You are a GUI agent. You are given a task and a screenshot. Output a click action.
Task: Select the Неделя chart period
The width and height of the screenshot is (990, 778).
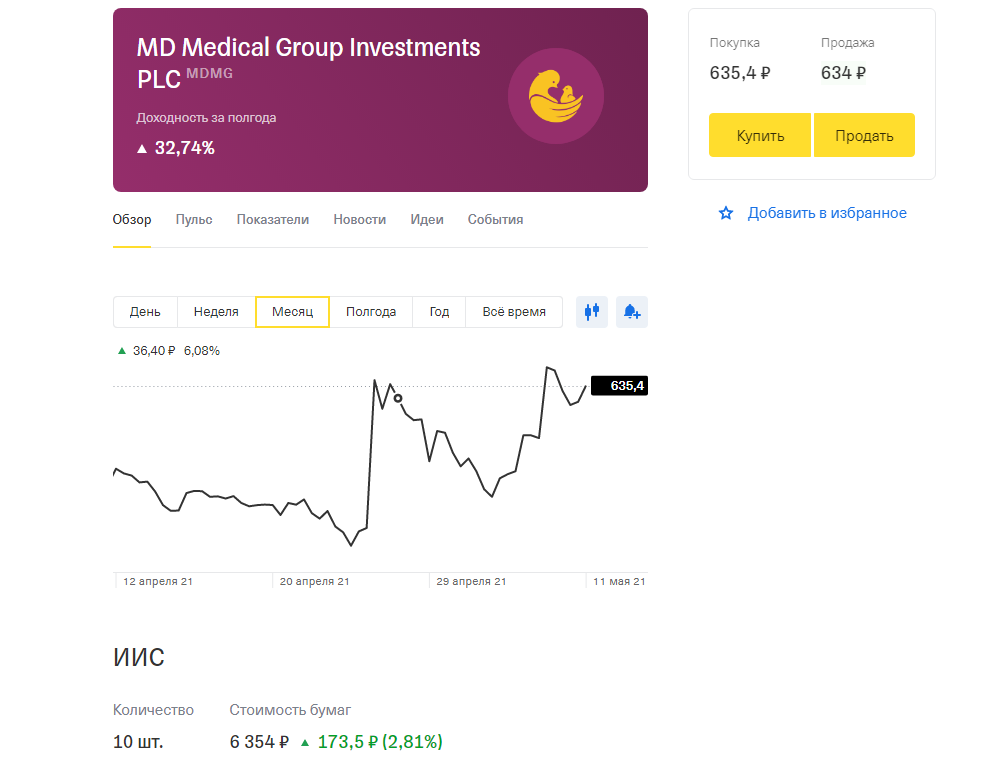point(216,312)
